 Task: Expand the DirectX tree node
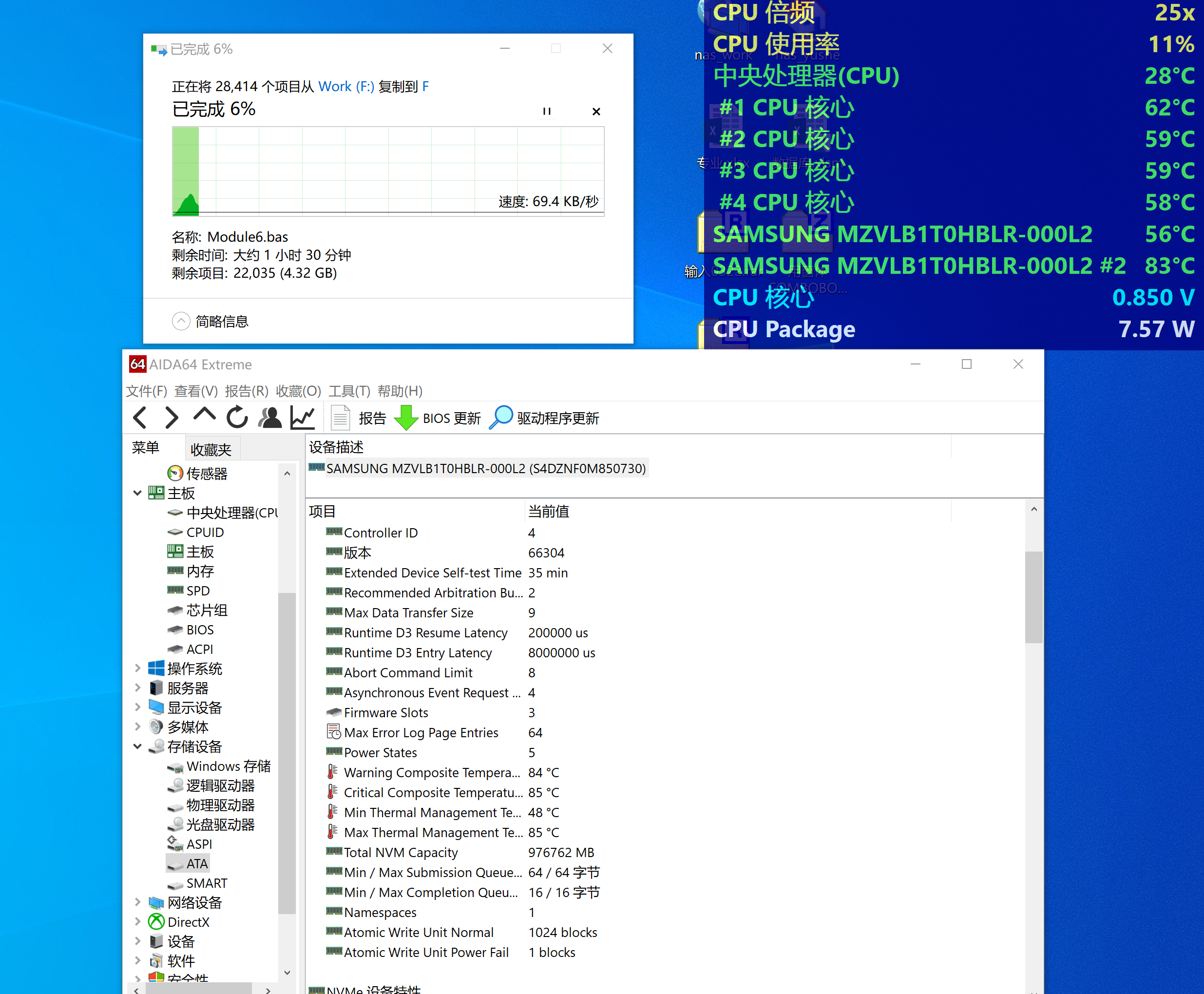137,922
